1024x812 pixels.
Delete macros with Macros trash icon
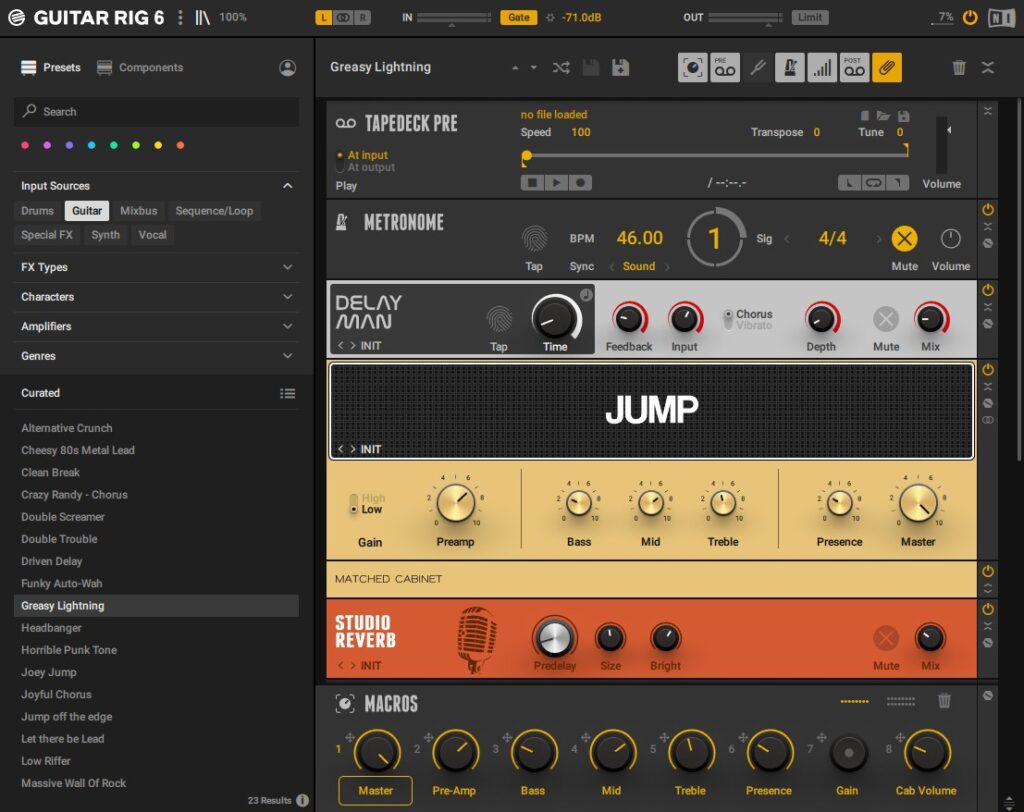coord(944,701)
